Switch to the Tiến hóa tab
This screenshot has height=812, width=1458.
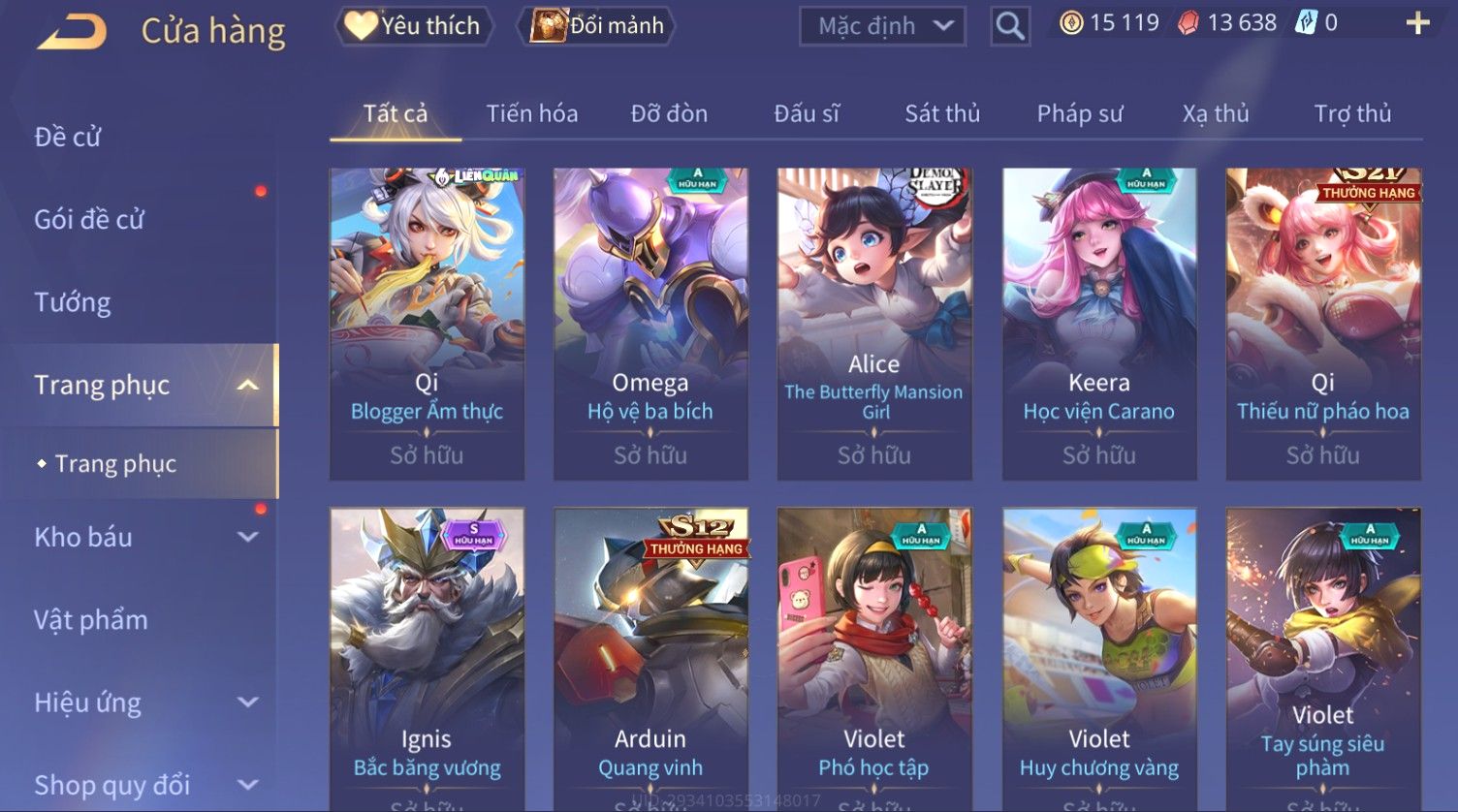click(x=532, y=113)
